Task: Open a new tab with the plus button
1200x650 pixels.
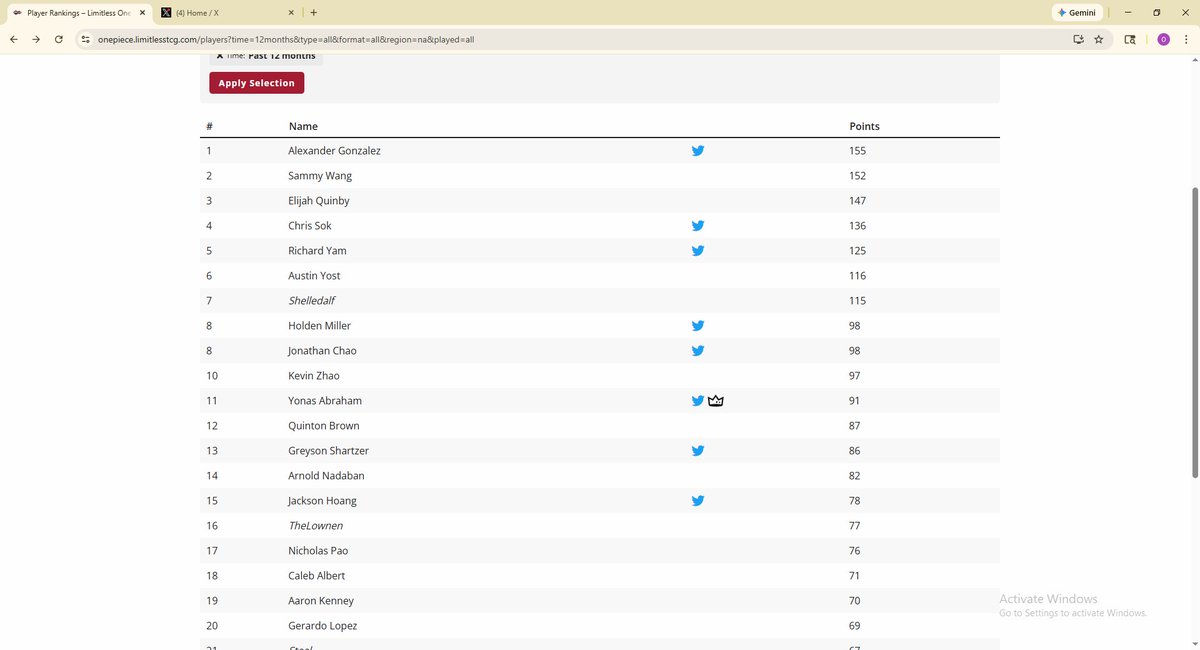Action: click(314, 13)
